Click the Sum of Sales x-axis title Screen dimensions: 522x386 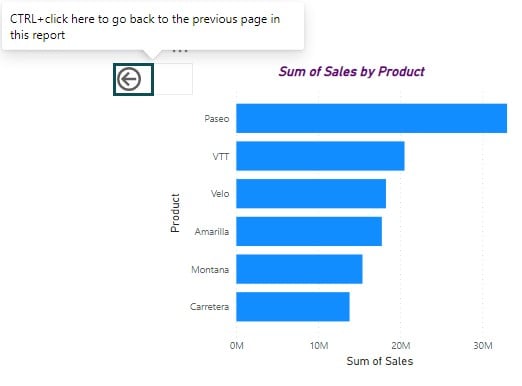coord(380,361)
